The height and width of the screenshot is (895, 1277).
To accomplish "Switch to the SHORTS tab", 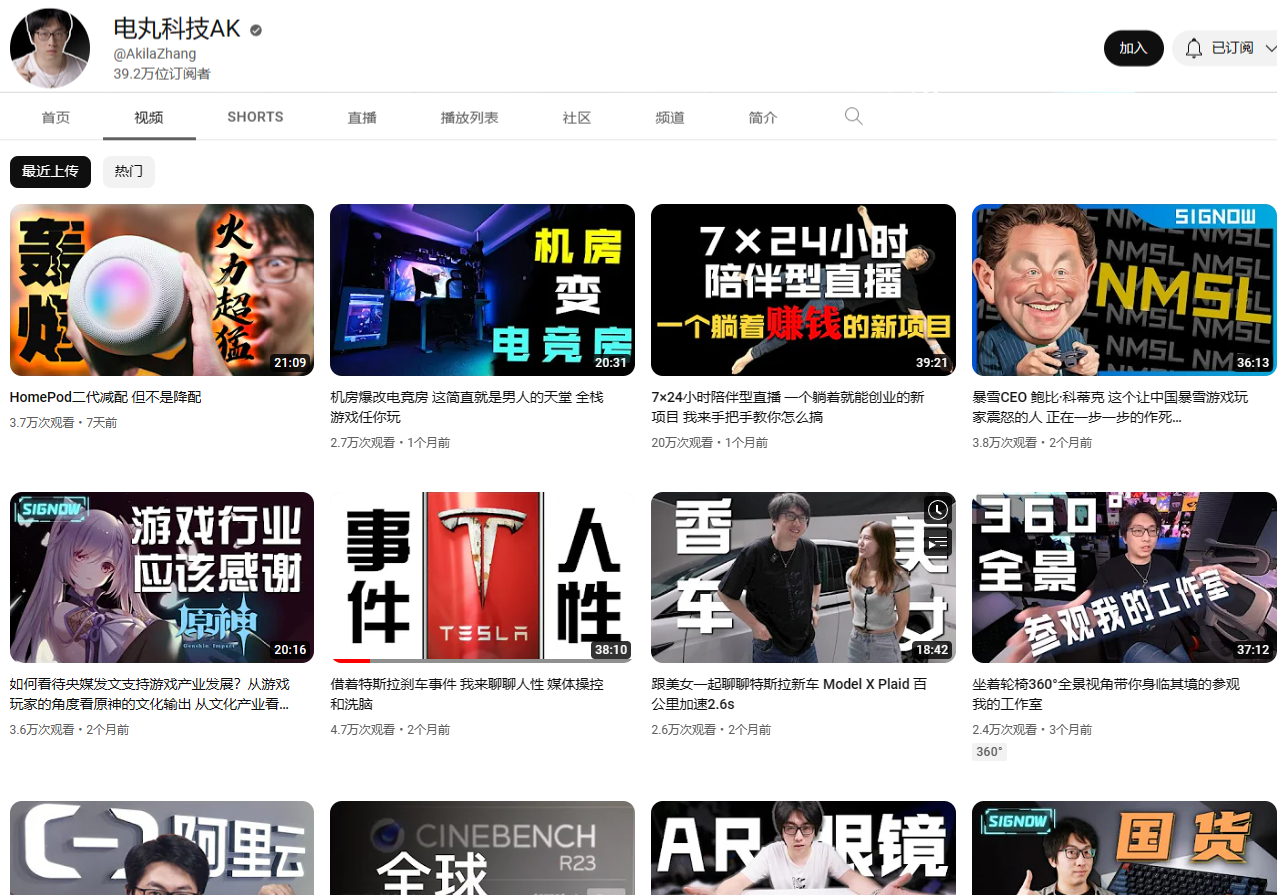I will [x=255, y=117].
